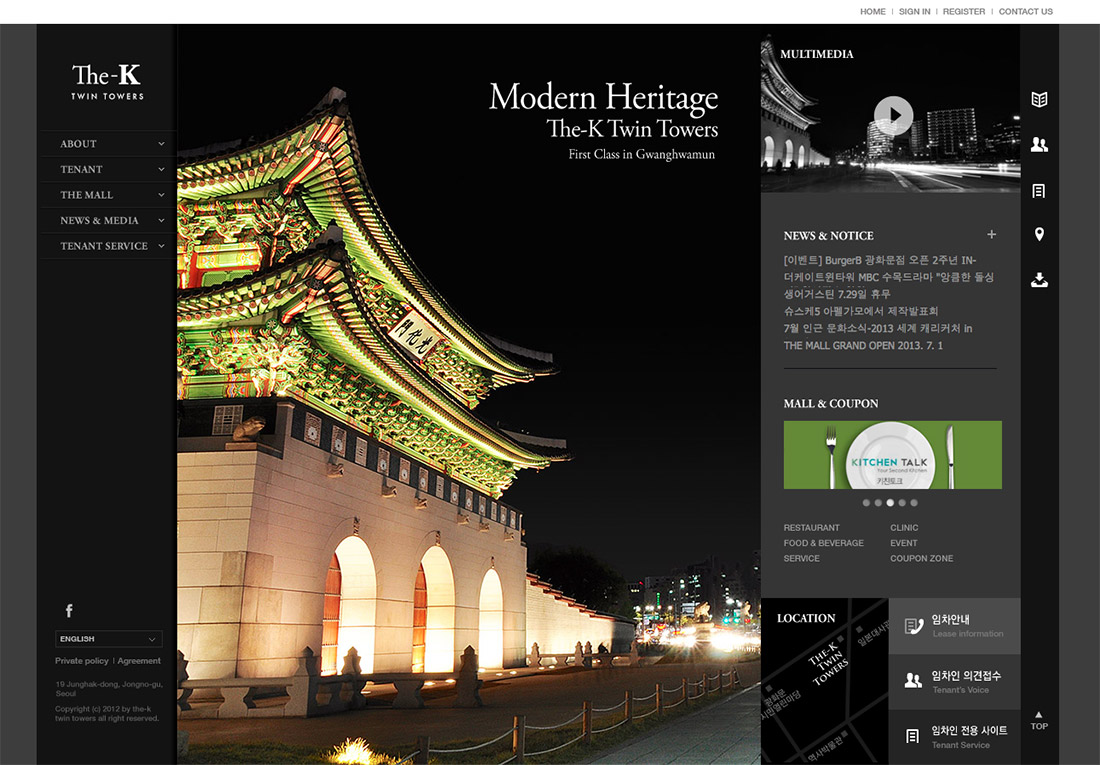
Task: Click the download tray icon in right sidebar
Action: click(x=1039, y=280)
